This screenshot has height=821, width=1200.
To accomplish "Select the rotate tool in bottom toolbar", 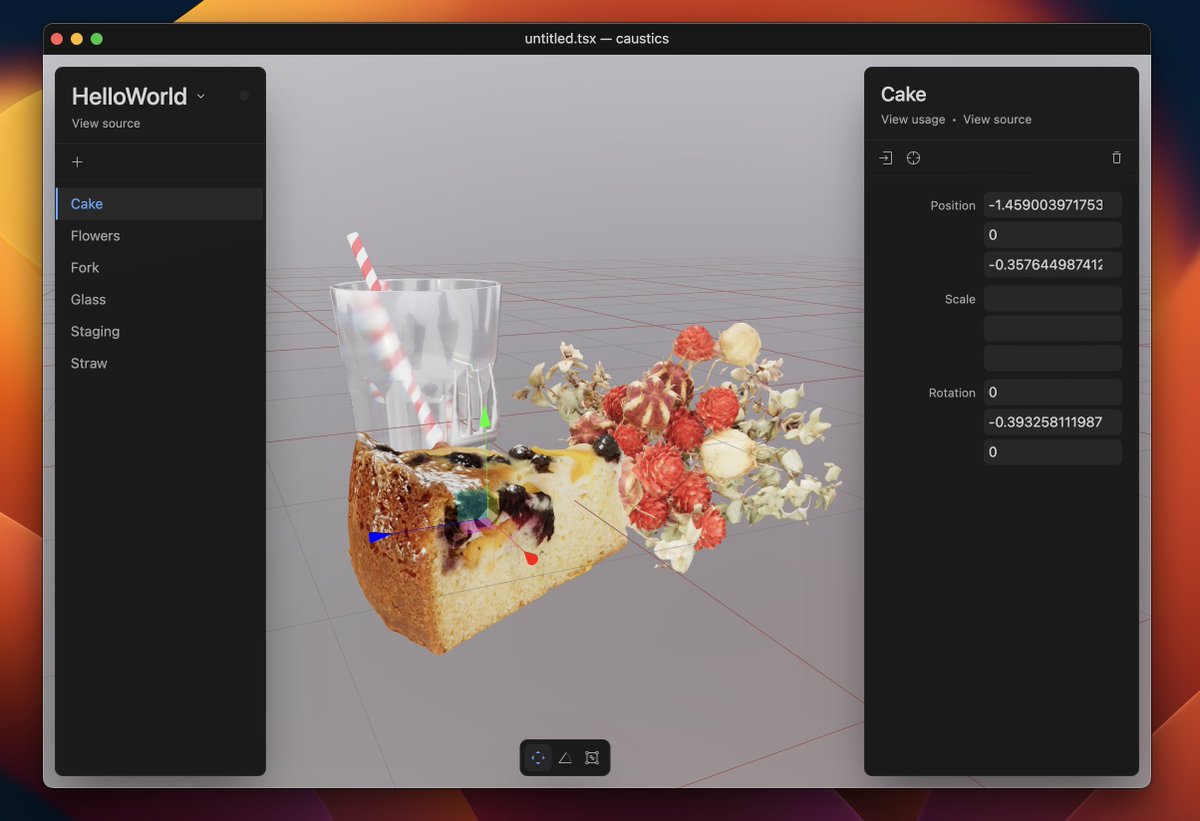I will [x=565, y=758].
